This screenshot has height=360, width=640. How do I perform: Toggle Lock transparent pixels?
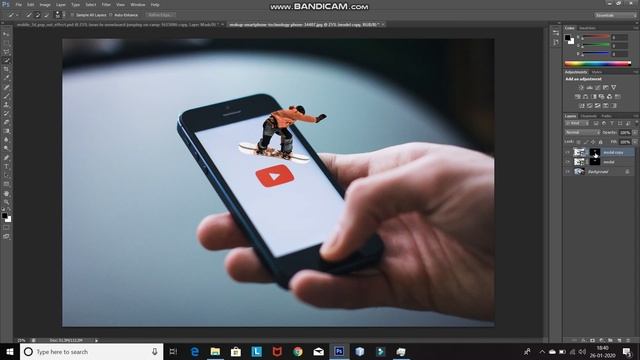tap(578, 142)
